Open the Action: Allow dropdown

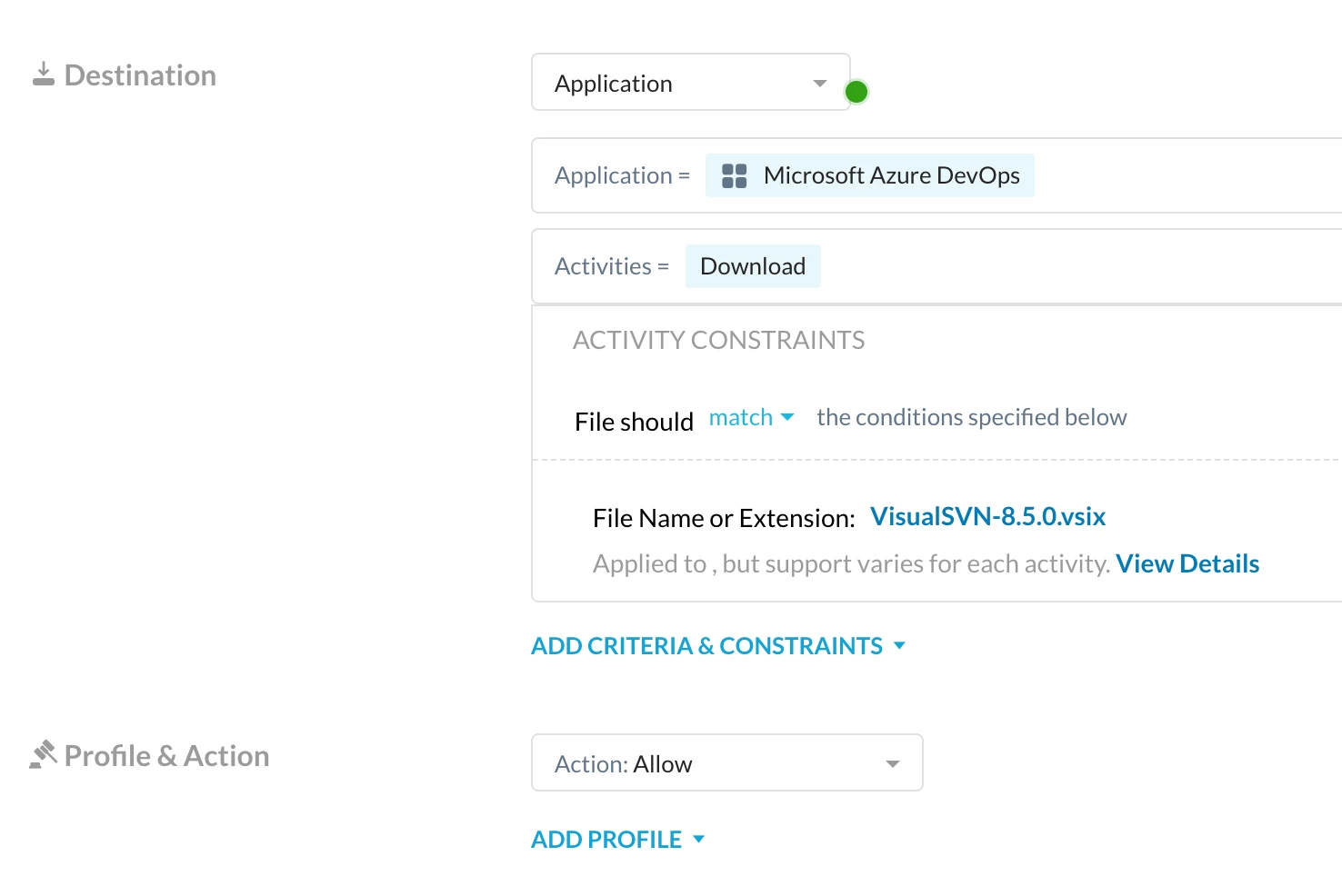[726, 763]
